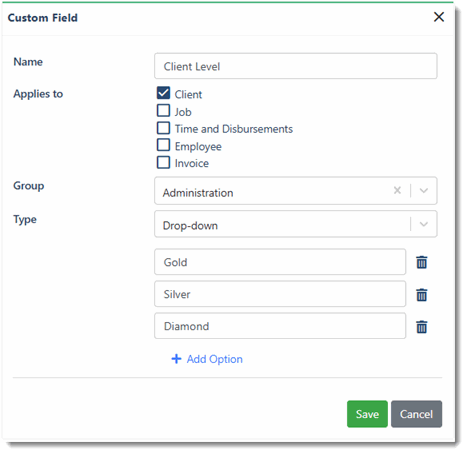Open the Type dropdown chevron
This screenshot has height=454, width=467.
(424, 224)
